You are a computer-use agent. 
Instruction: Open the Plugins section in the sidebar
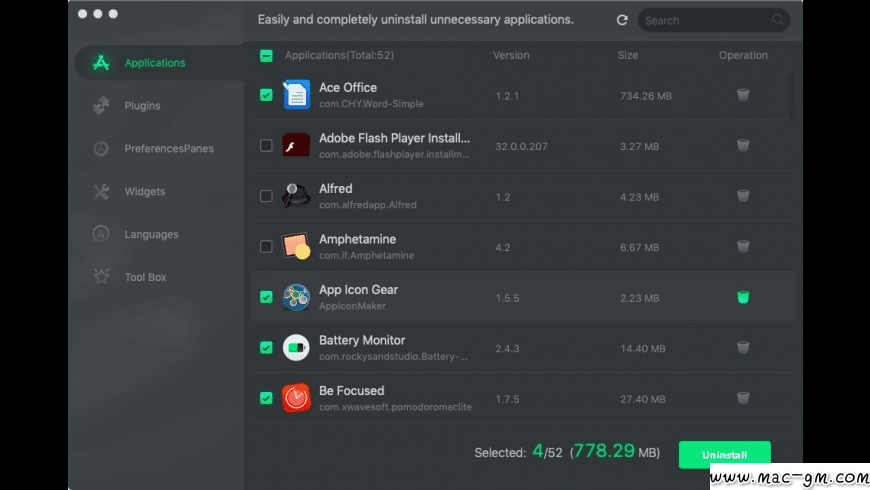(142, 106)
